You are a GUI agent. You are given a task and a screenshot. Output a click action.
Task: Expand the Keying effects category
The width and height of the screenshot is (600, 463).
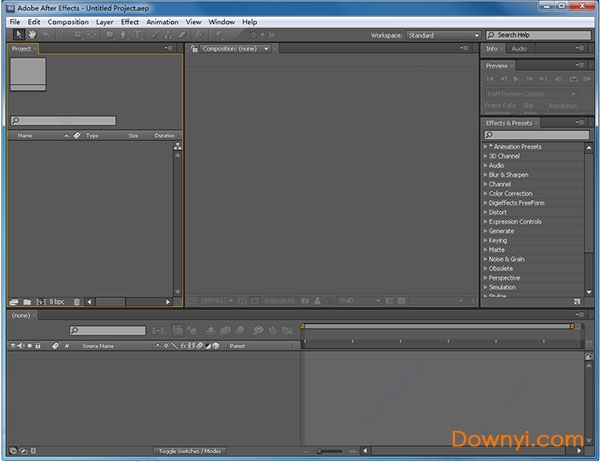pyautogui.click(x=486, y=240)
